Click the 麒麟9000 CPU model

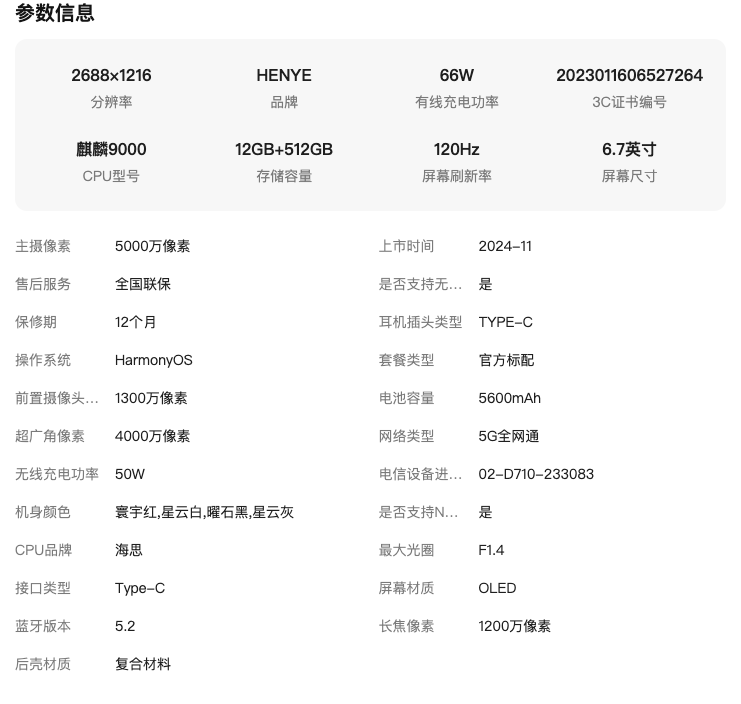tap(111, 149)
